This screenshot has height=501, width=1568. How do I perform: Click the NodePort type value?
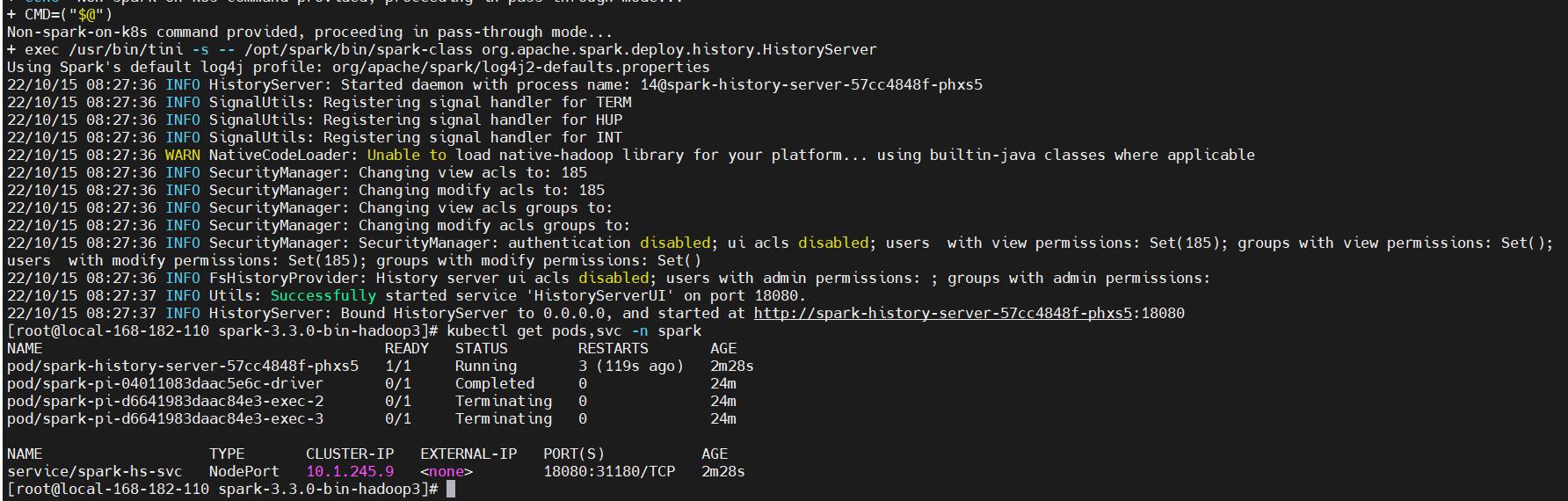coord(244,471)
